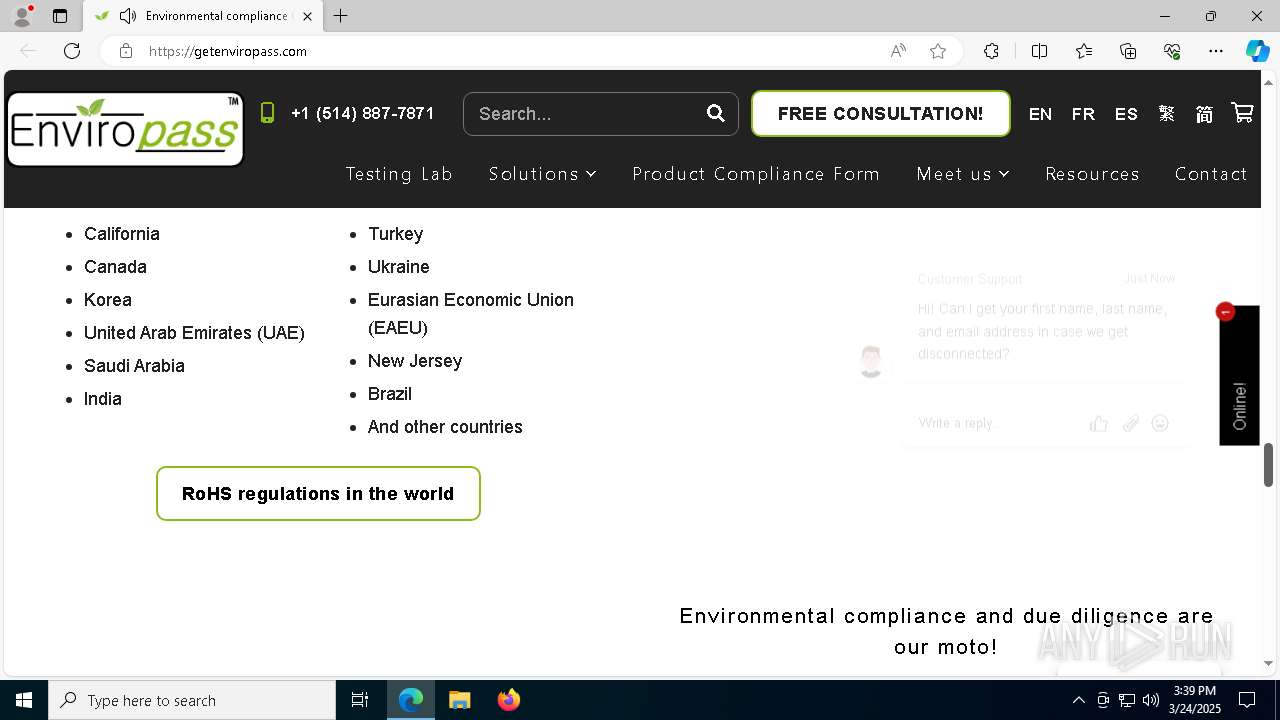Click United Arab Emirates (UAE) item

[x=194, y=332]
